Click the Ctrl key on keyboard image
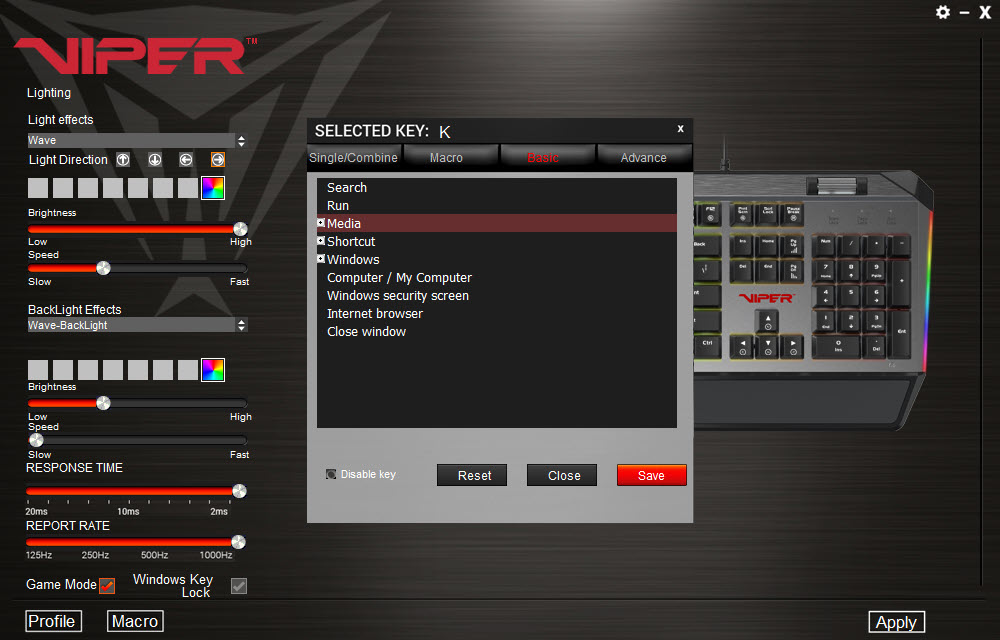Screen dimensions: 1000x640 pos(707,346)
